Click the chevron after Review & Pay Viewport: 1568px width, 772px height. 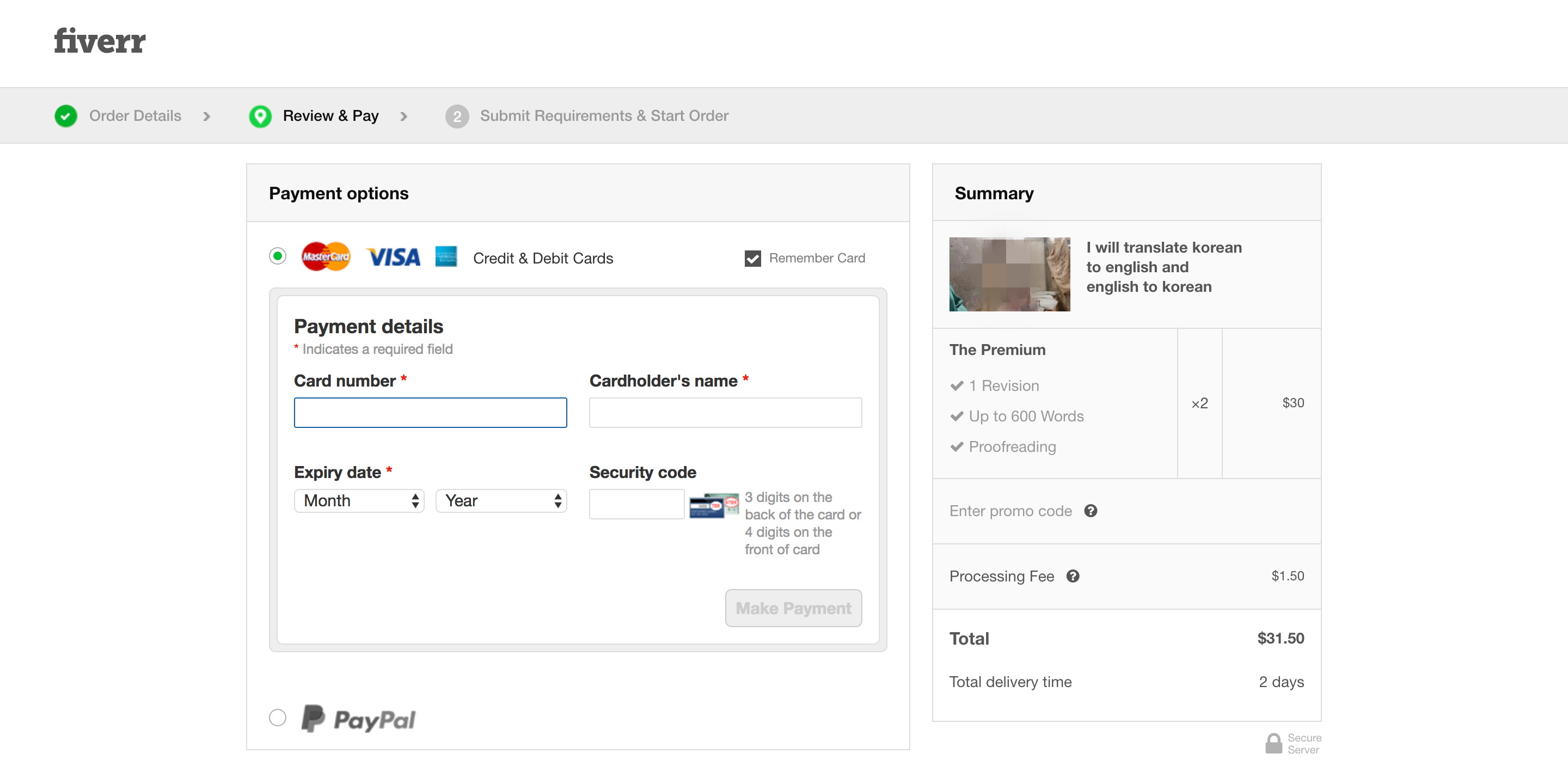pos(403,117)
